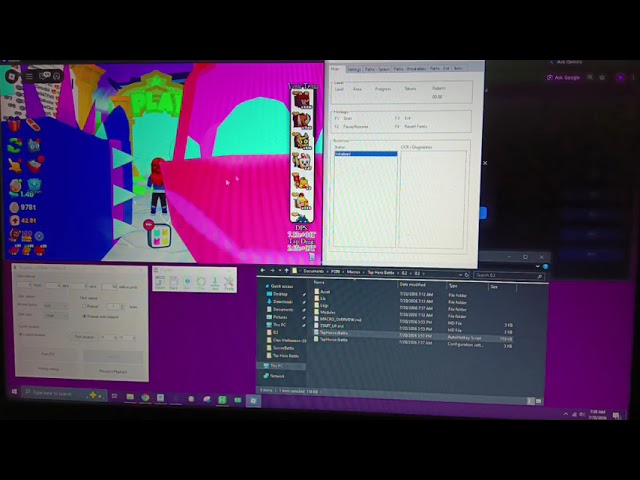Click TinyTask Open icon

pyautogui.click(x=160, y=282)
